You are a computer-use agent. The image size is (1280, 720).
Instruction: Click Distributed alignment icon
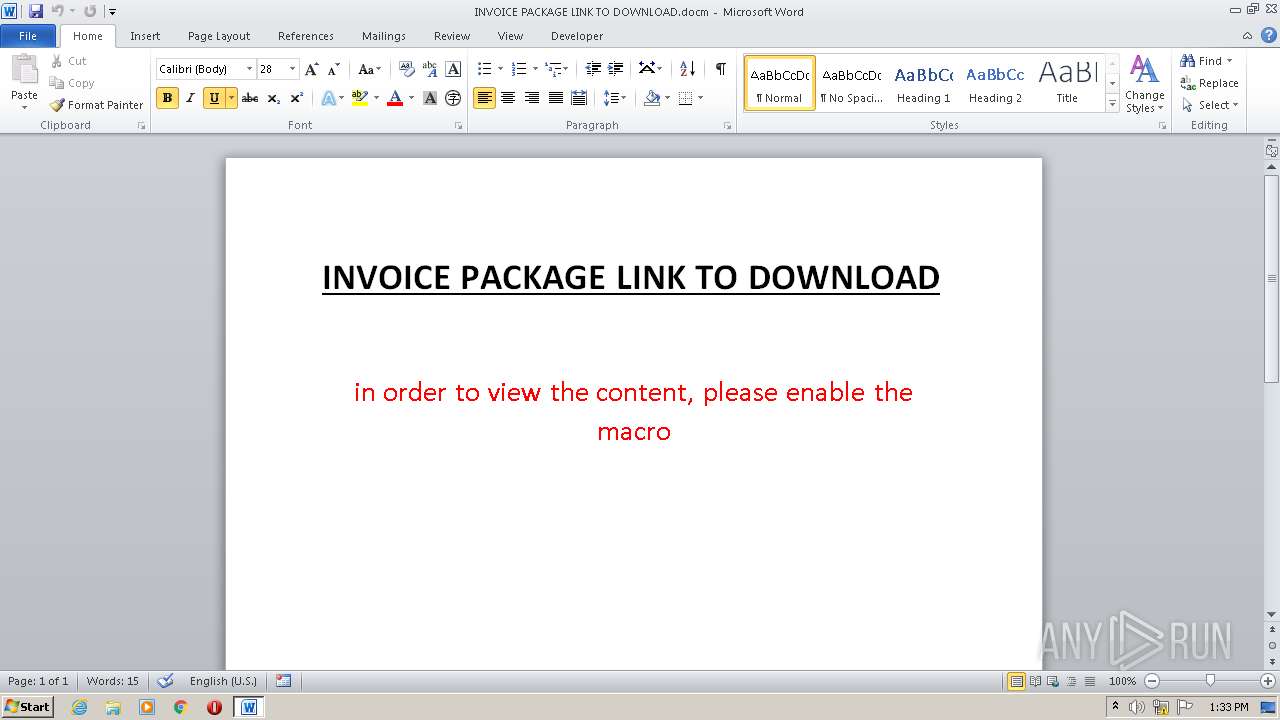(x=578, y=98)
